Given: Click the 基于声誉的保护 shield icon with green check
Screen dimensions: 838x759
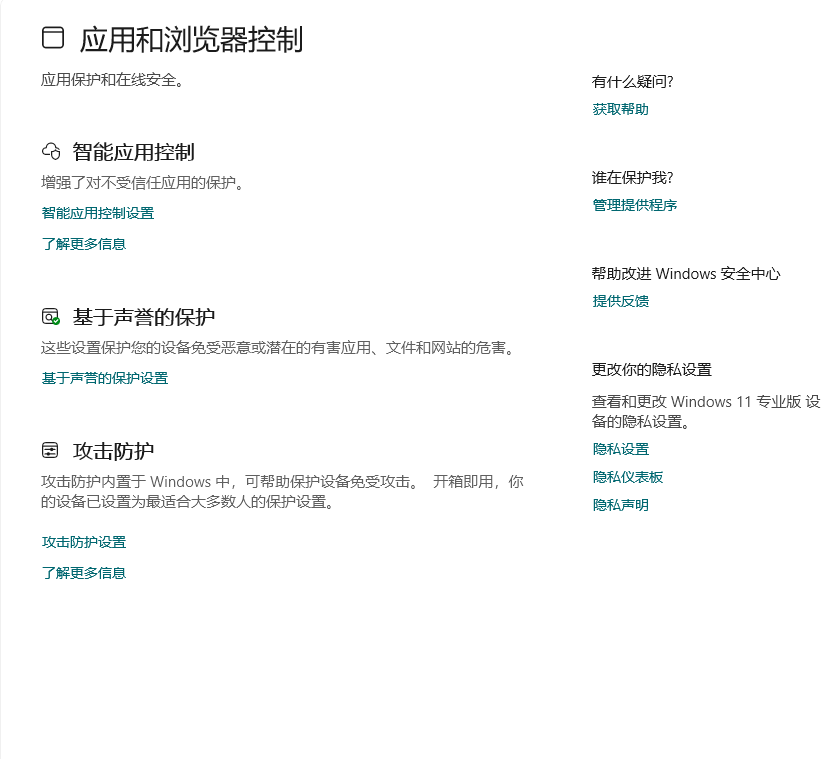Looking at the screenshot, I should pyautogui.click(x=48, y=316).
